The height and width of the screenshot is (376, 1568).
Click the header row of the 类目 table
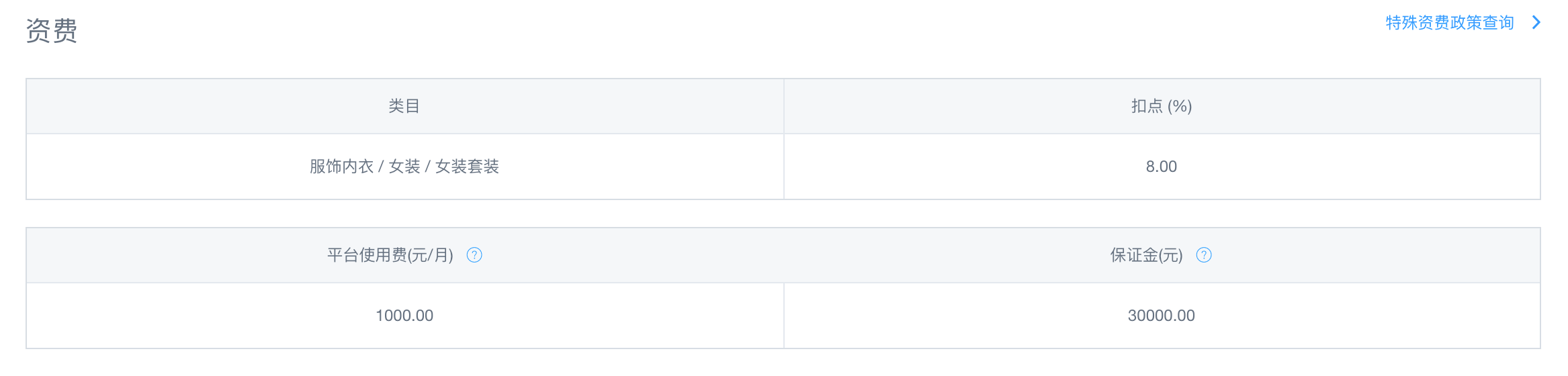click(783, 106)
